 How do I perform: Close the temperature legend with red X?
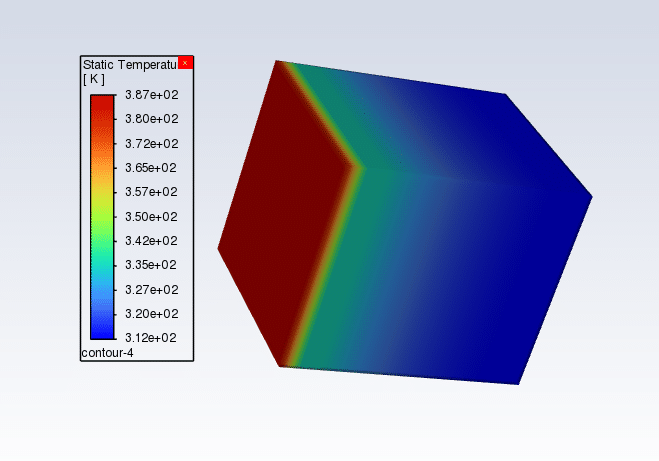pos(185,63)
